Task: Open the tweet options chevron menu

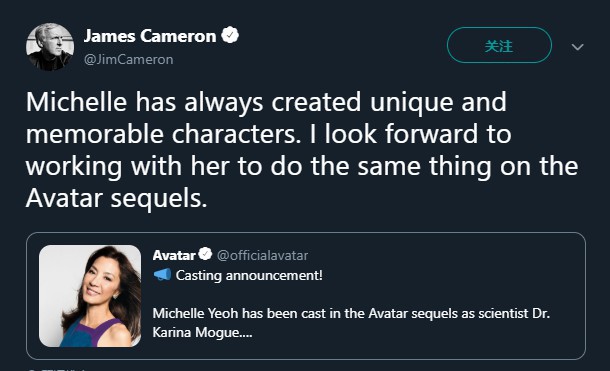Action: click(x=578, y=47)
